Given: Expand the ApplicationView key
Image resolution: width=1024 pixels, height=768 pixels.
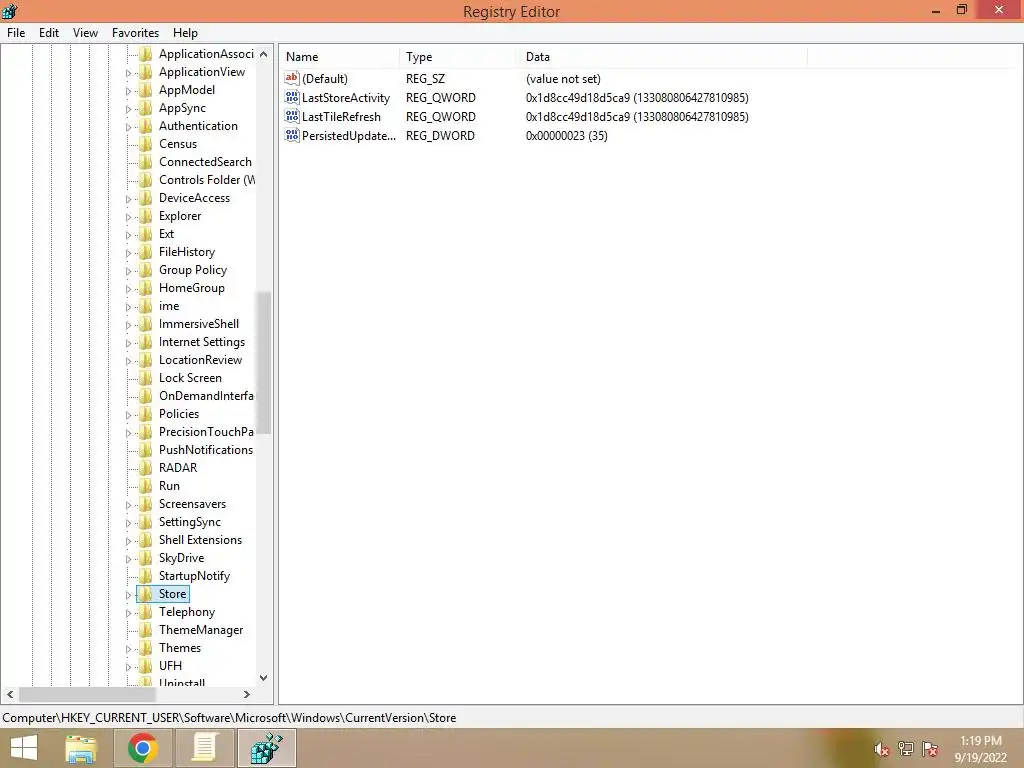Looking at the screenshot, I should (x=129, y=73).
